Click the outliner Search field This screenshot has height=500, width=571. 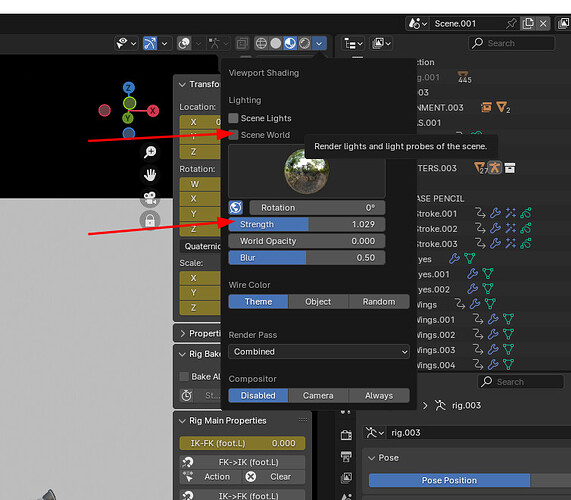(512, 43)
